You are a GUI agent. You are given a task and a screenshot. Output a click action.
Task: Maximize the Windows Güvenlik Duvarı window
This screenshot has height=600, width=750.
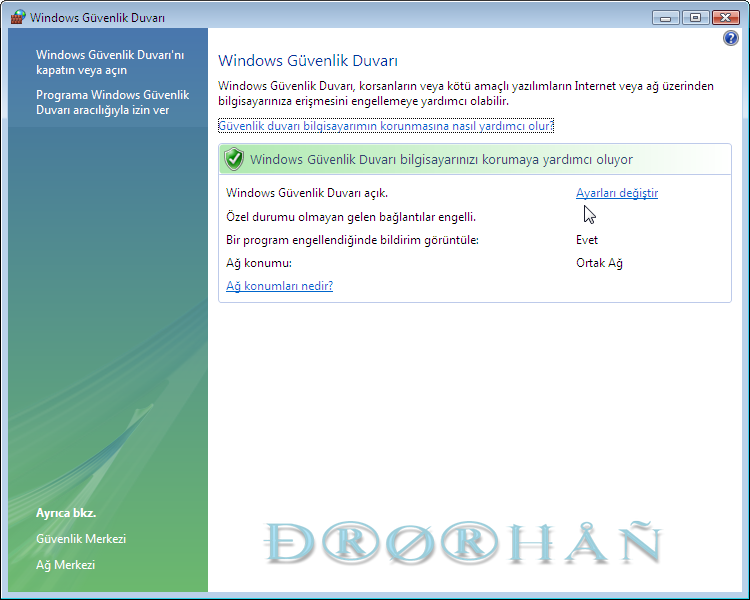tap(695, 18)
